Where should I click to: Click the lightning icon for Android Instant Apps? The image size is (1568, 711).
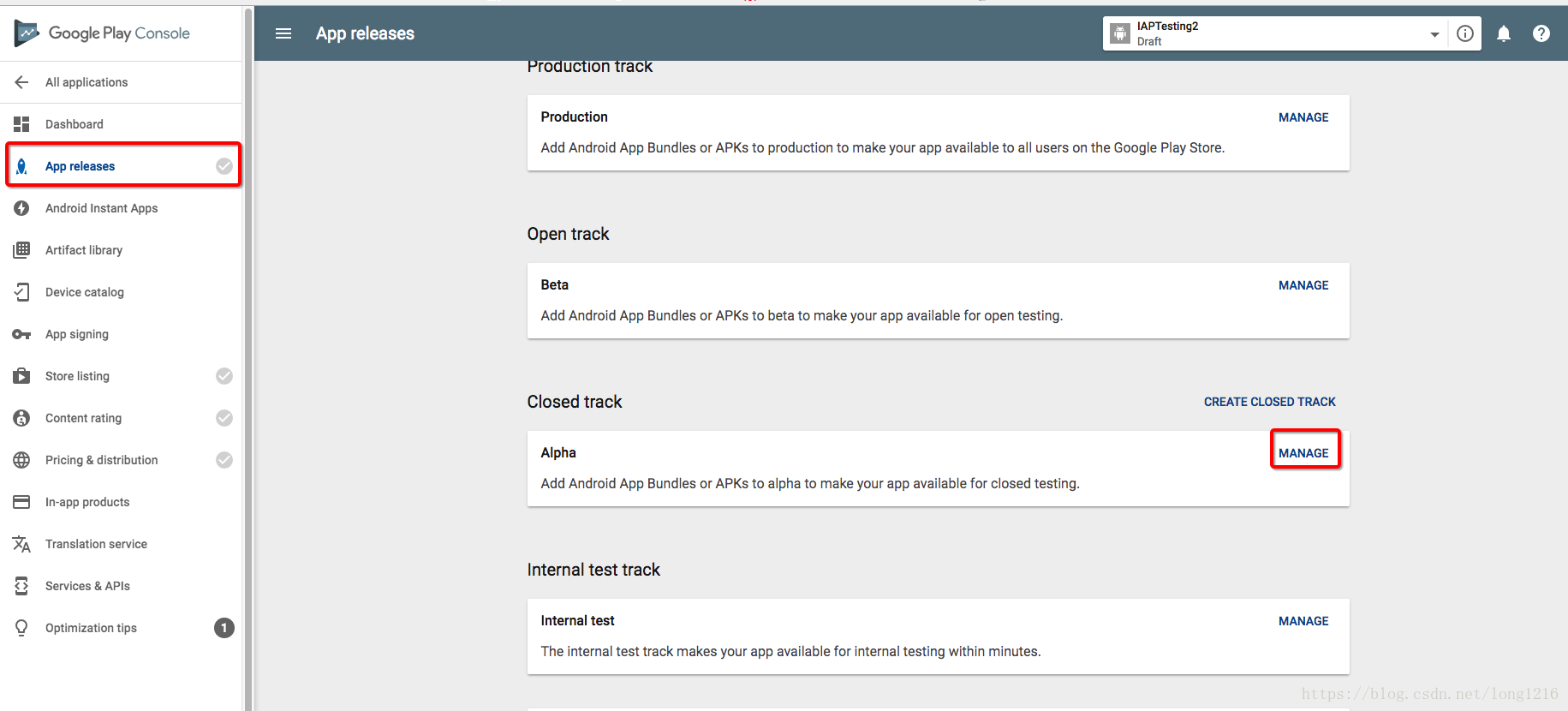tap(21, 208)
